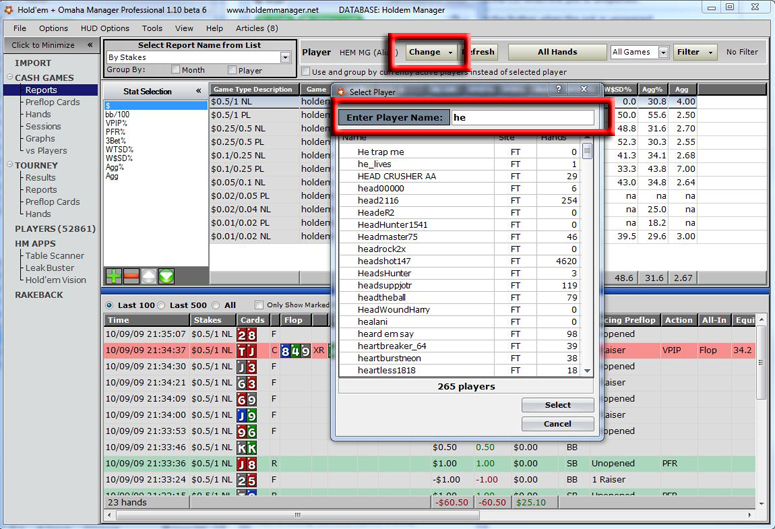
Task: Click the All Hands button
Action: [558, 52]
